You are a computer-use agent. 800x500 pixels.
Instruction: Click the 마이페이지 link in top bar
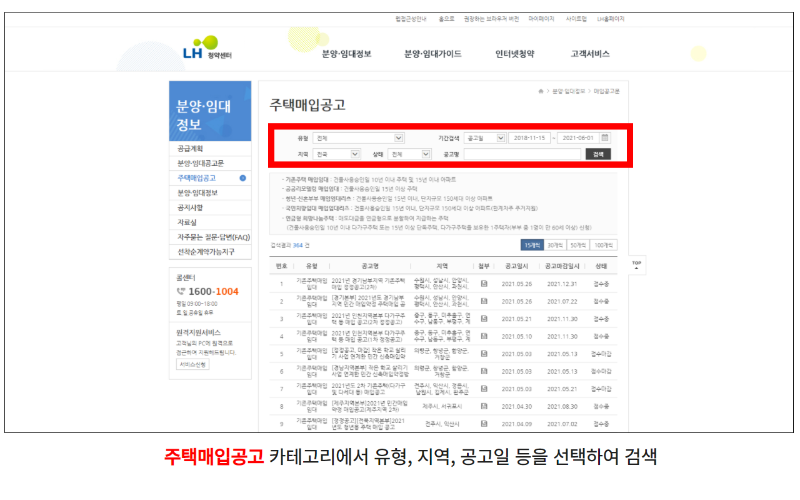coord(541,19)
